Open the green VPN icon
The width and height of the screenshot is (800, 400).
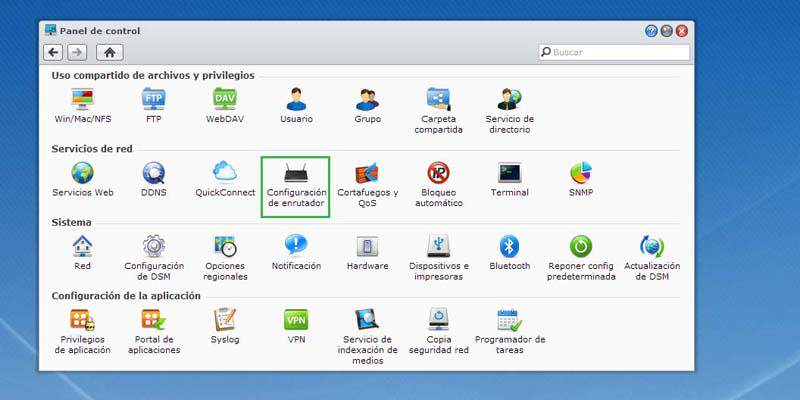[296, 319]
